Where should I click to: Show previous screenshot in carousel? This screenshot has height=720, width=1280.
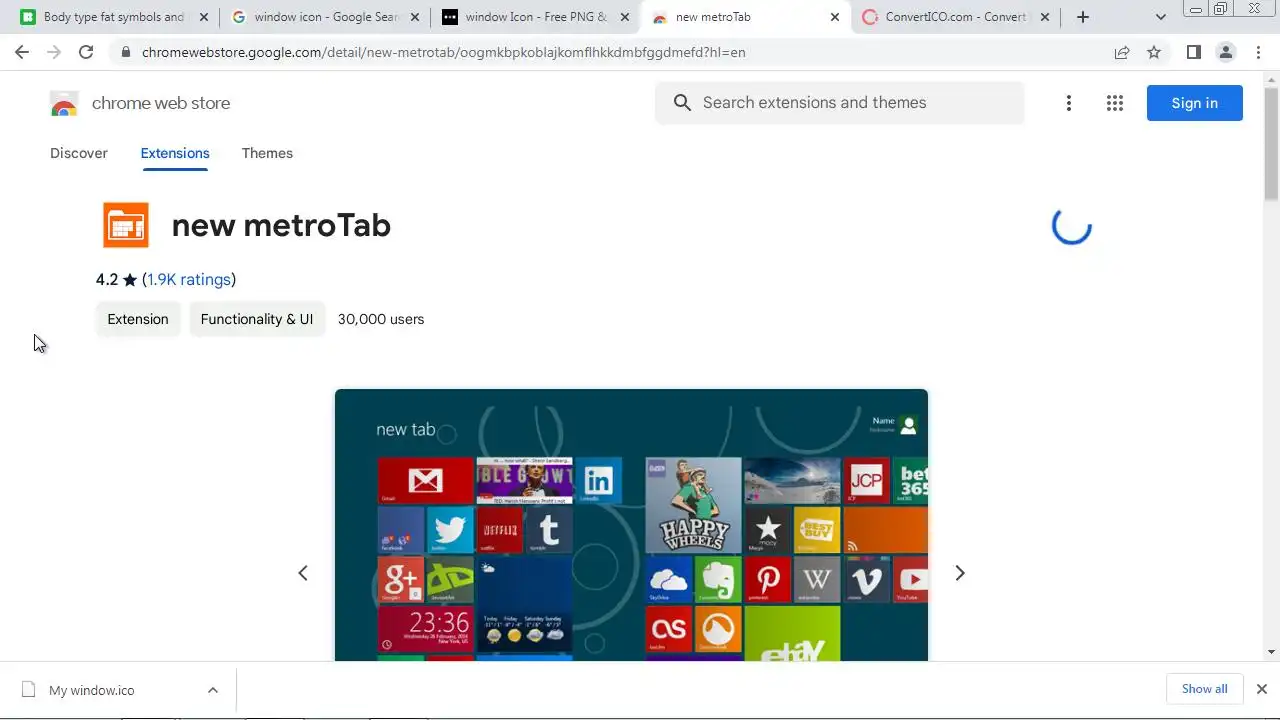[303, 573]
